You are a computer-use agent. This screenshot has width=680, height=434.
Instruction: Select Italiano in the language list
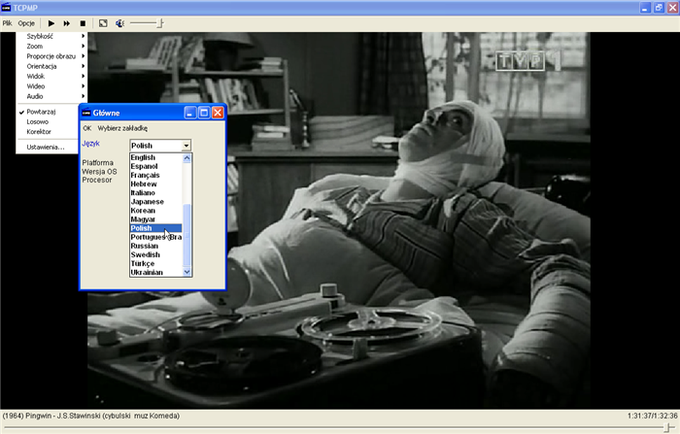(156, 193)
